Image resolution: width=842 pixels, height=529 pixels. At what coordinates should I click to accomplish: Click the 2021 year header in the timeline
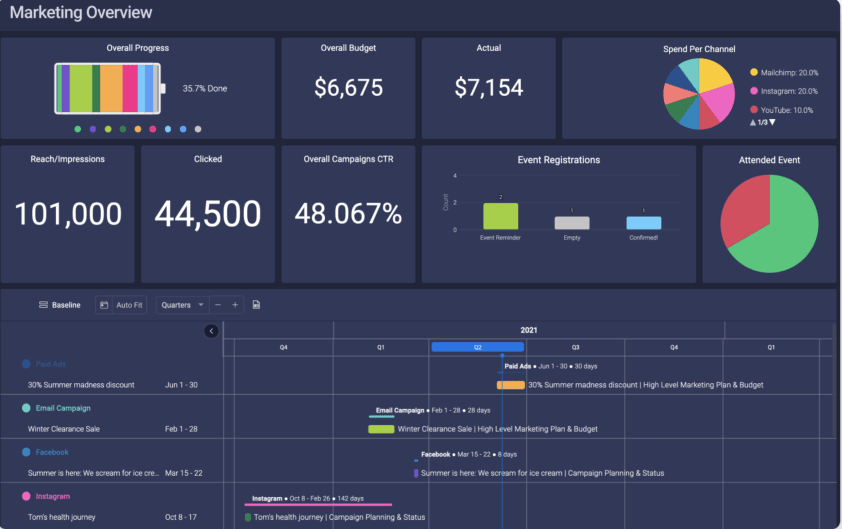pos(528,330)
